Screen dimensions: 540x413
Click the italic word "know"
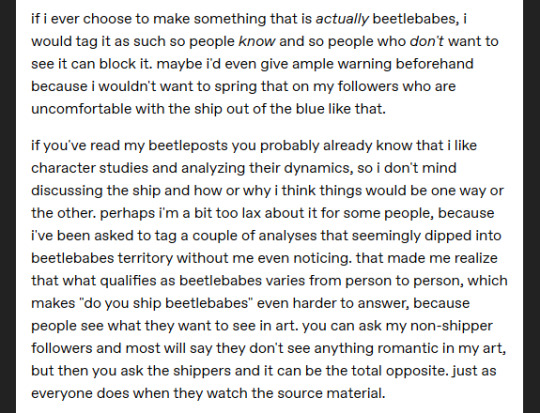click(257, 41)
